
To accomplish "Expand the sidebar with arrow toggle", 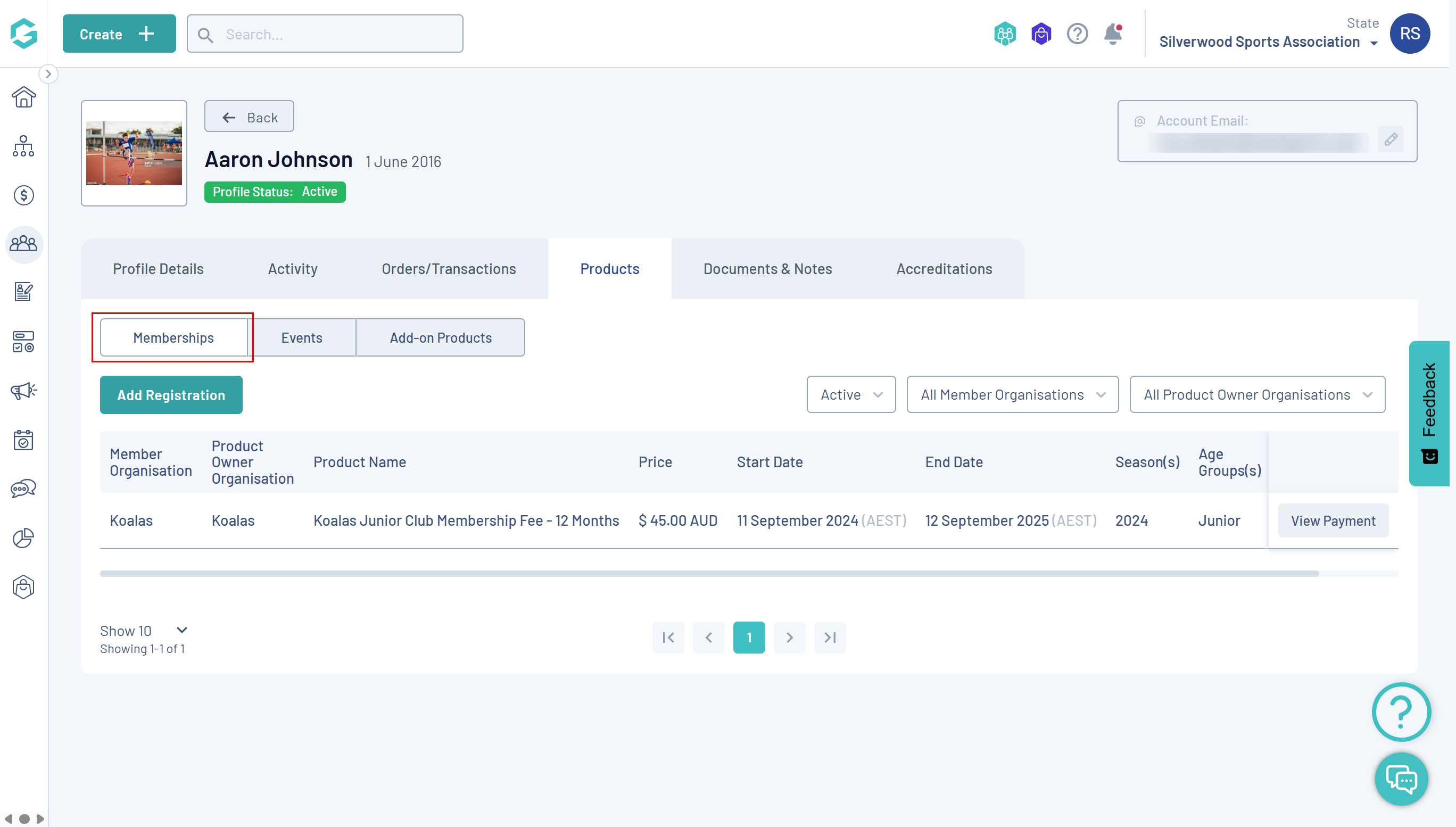I will pyautogui.click(x=48, y=74).
